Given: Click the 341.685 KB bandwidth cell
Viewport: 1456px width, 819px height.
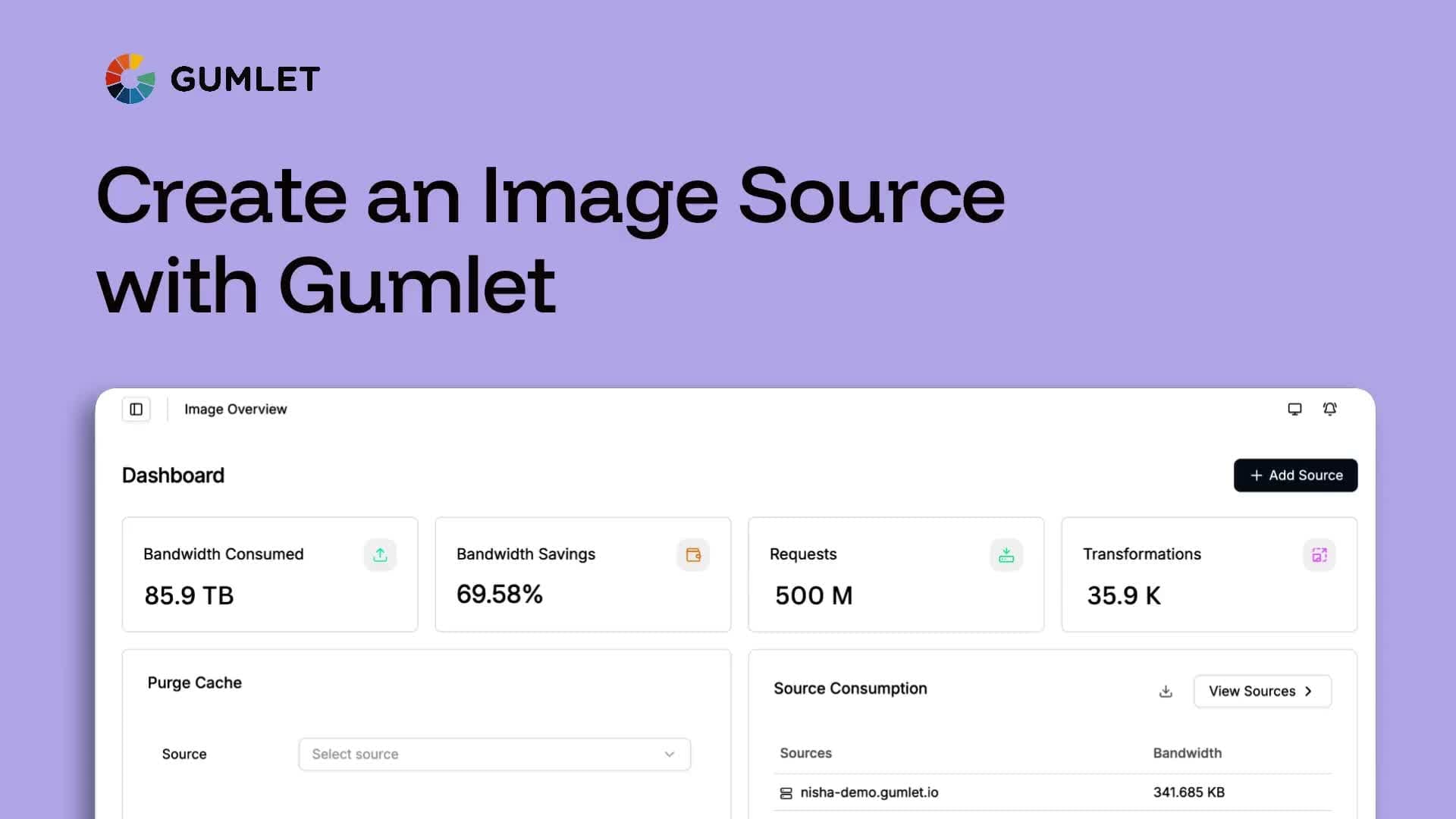Looking at the screenshot, I should pyautogui.click(x=1189, y=792).
